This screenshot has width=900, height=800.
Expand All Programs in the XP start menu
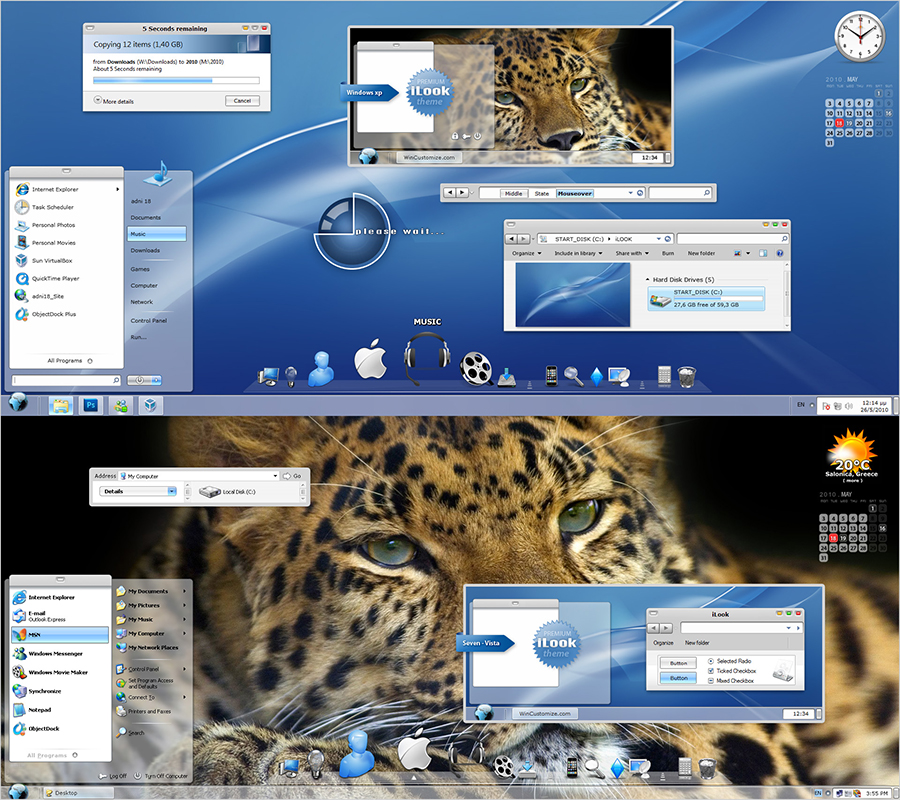pos(52,755)
